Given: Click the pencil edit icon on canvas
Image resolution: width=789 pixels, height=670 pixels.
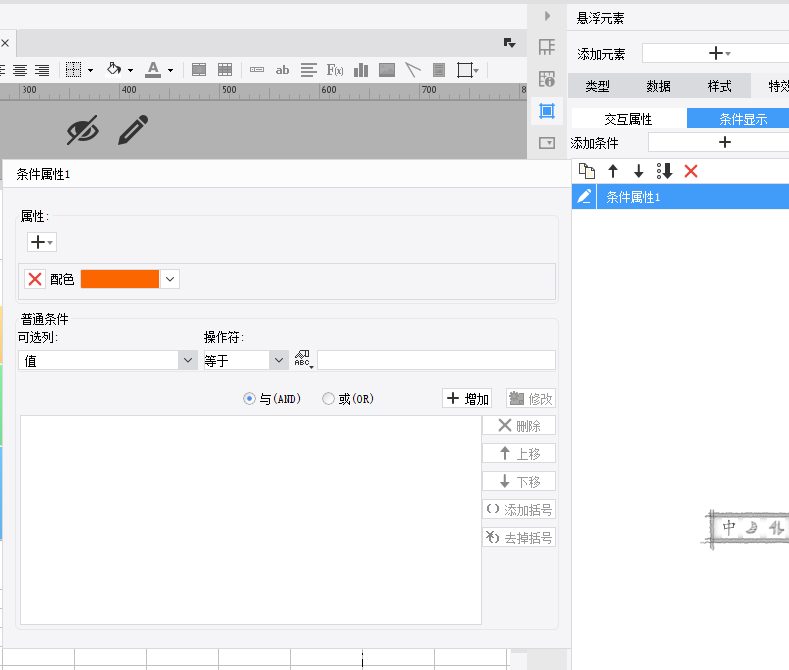Looking at the screenshot, I should click(133, 130).
